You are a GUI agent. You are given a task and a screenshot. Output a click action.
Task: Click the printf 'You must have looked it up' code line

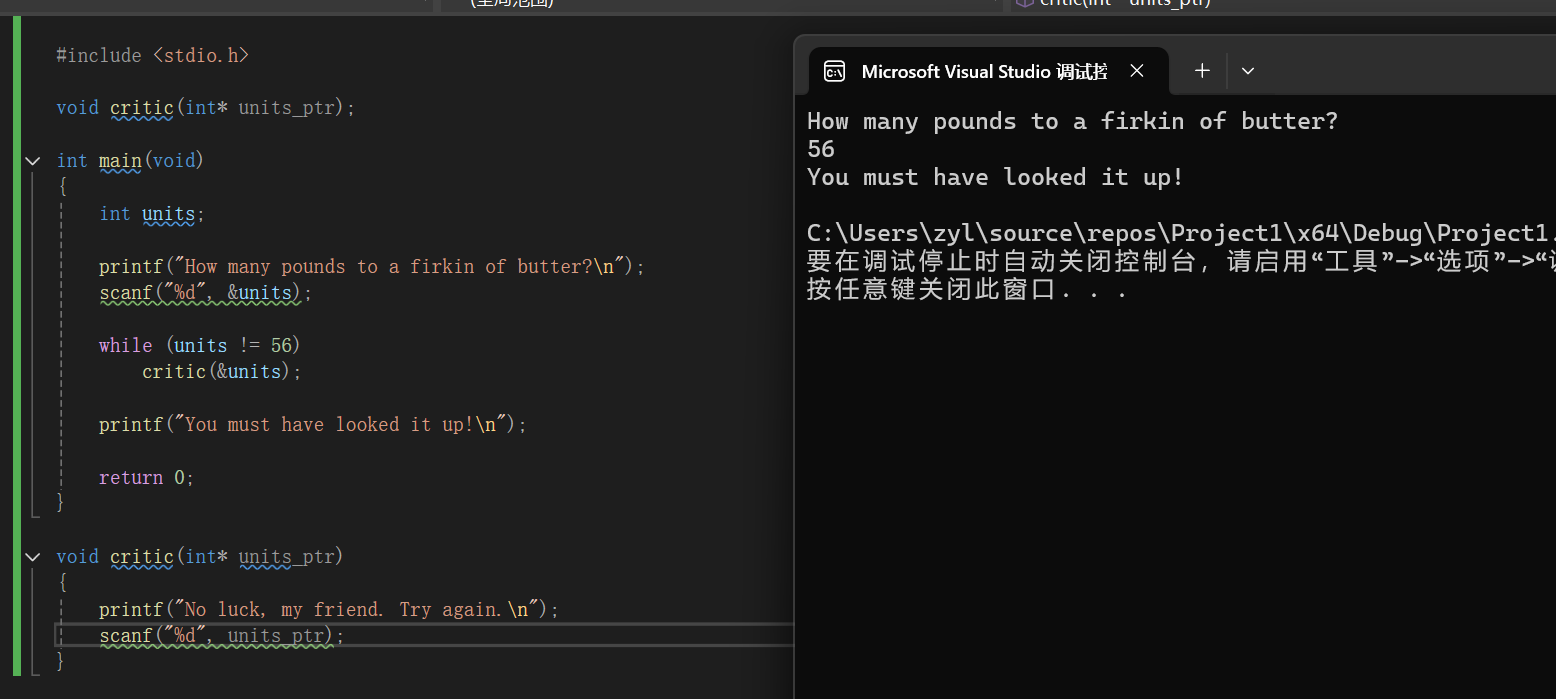[313, 425]
